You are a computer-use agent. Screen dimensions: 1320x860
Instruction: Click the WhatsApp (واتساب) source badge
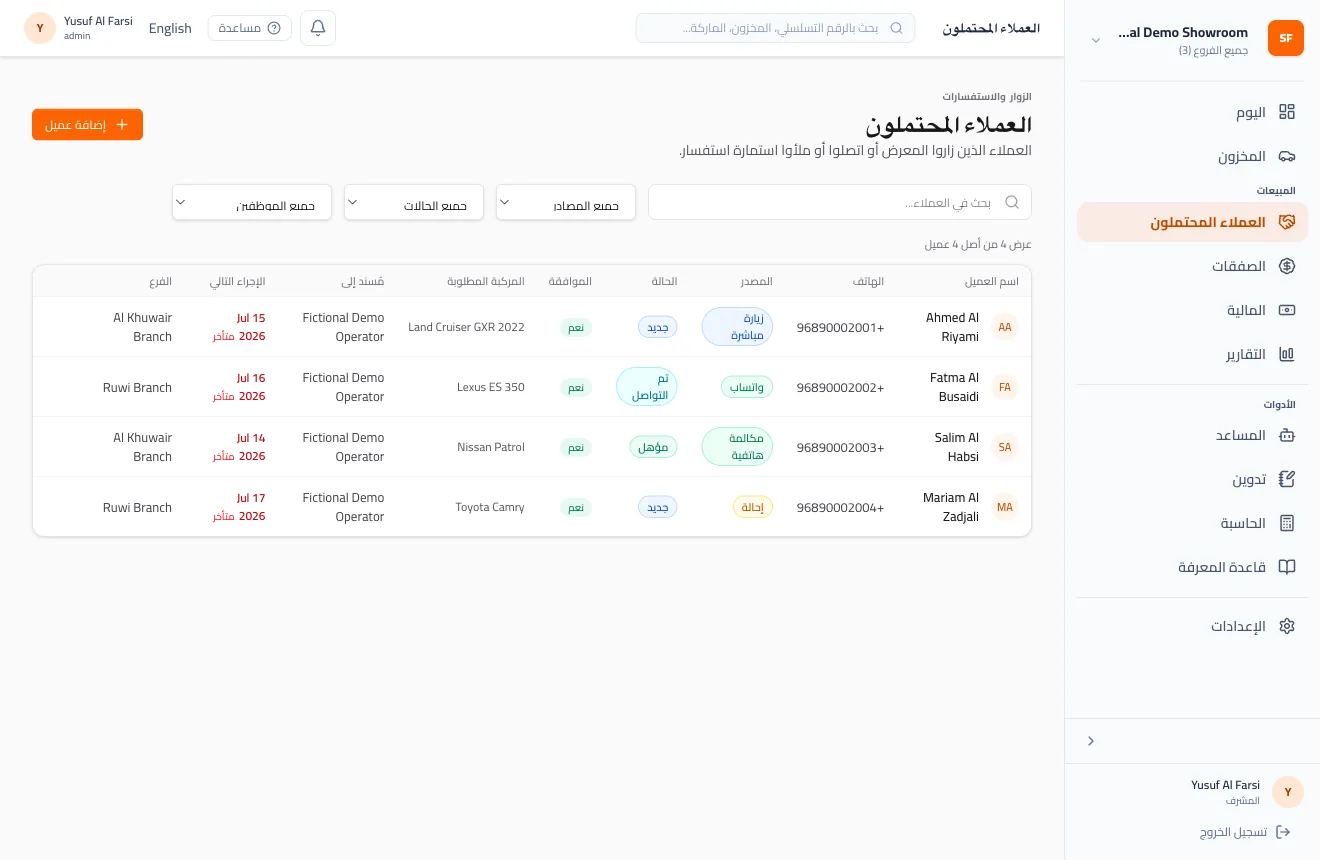[746, 387]
